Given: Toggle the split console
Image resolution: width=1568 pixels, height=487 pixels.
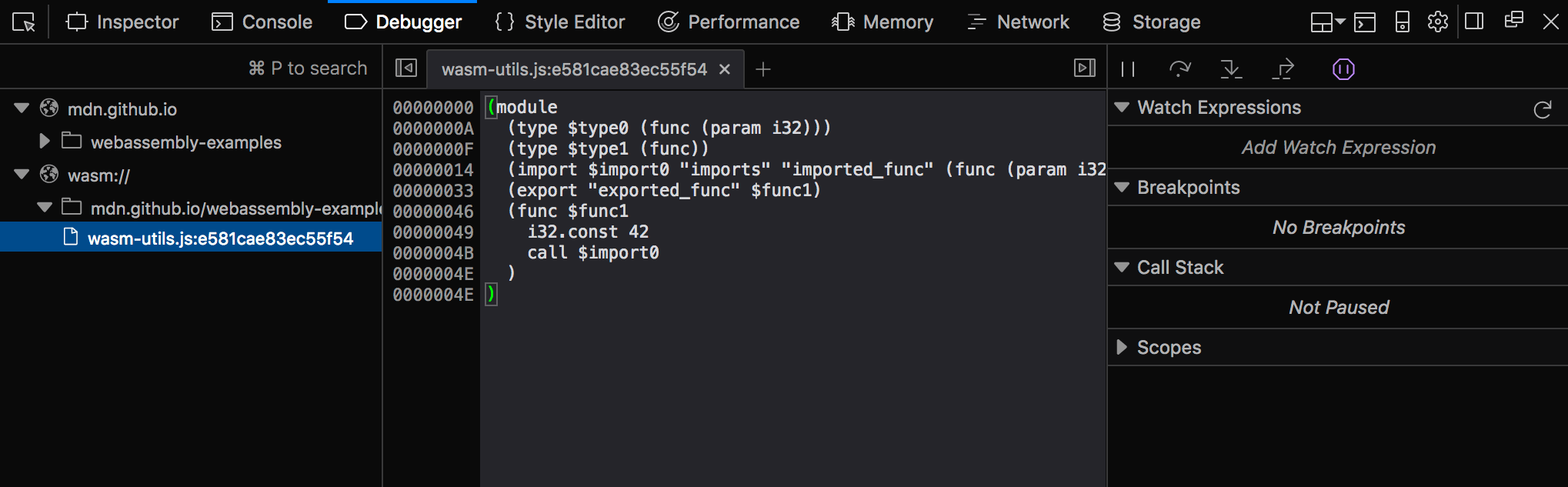Looking at the screenshot, I should pyautogui.click(x=1365, y=22).
